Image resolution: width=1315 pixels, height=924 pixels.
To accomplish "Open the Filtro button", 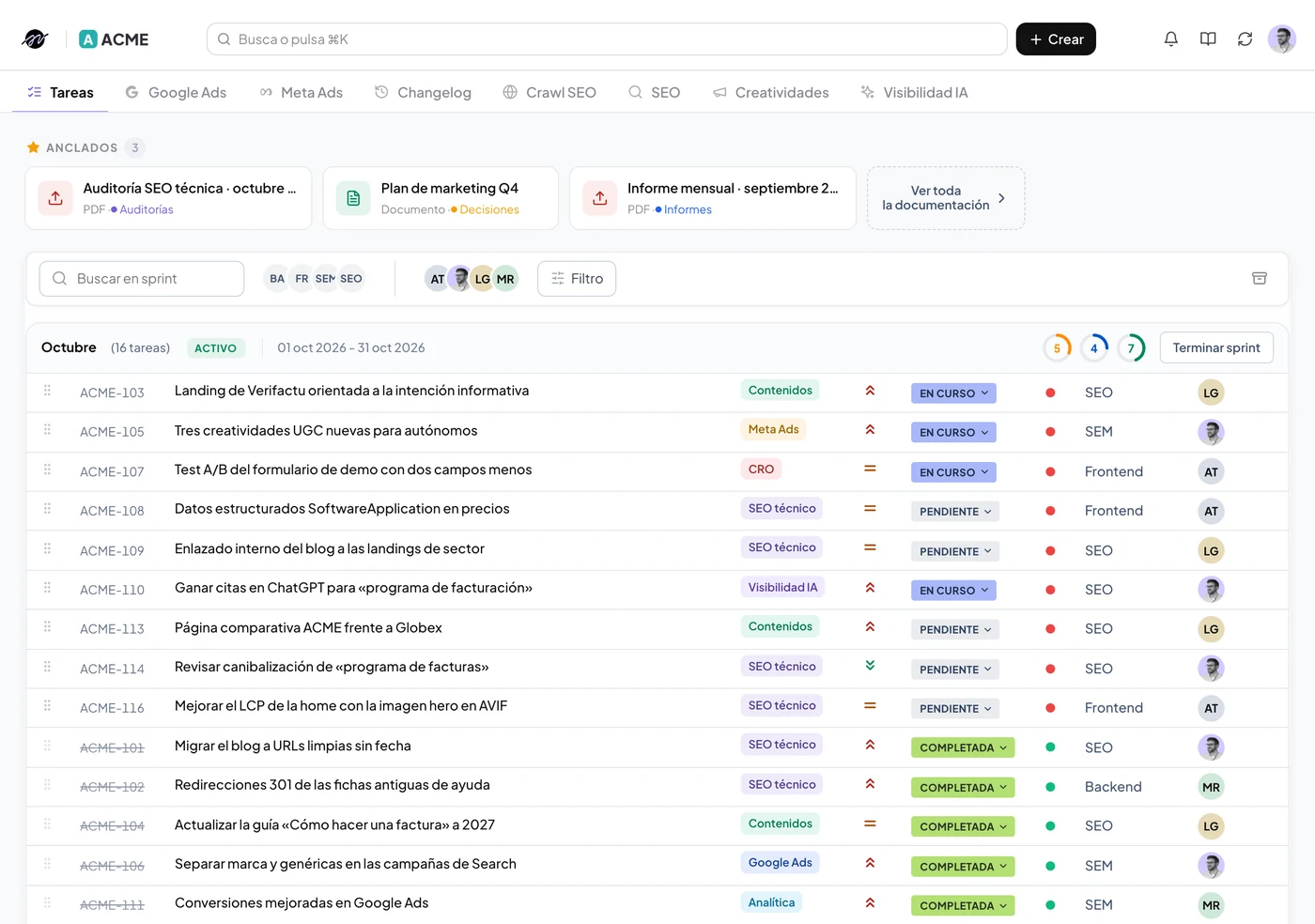I will tap(577, 279).
